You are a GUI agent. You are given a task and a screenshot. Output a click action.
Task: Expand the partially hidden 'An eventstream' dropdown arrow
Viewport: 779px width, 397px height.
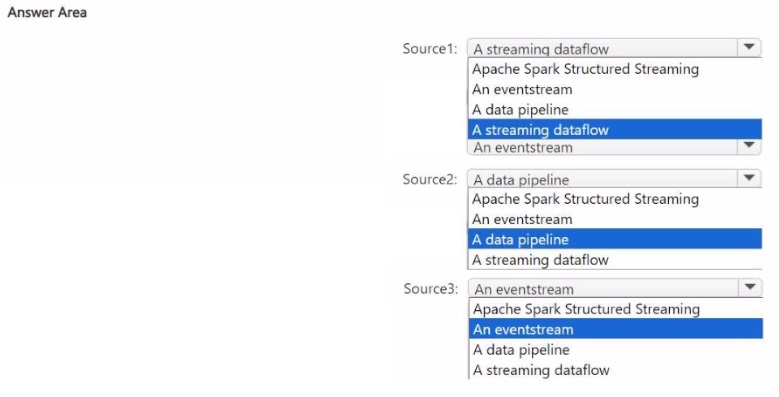[x=749, y=147]
